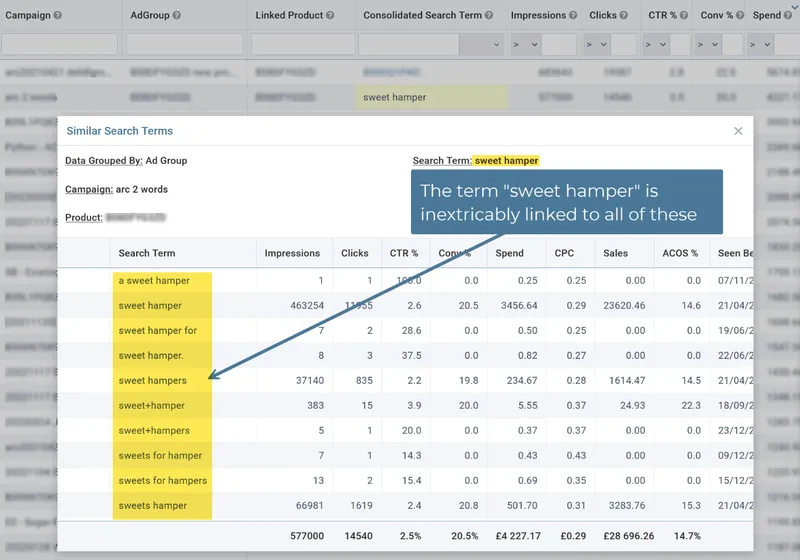
Task: Open the Impressions comparison operator dropdown
Action: (523, 45)
